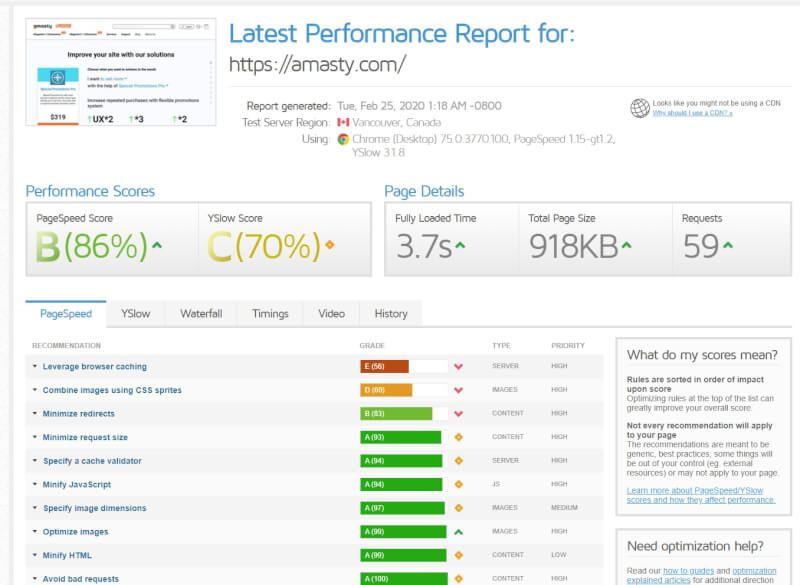The image size is (800, 585).
Task: Open the History tab
Action: 391,314
